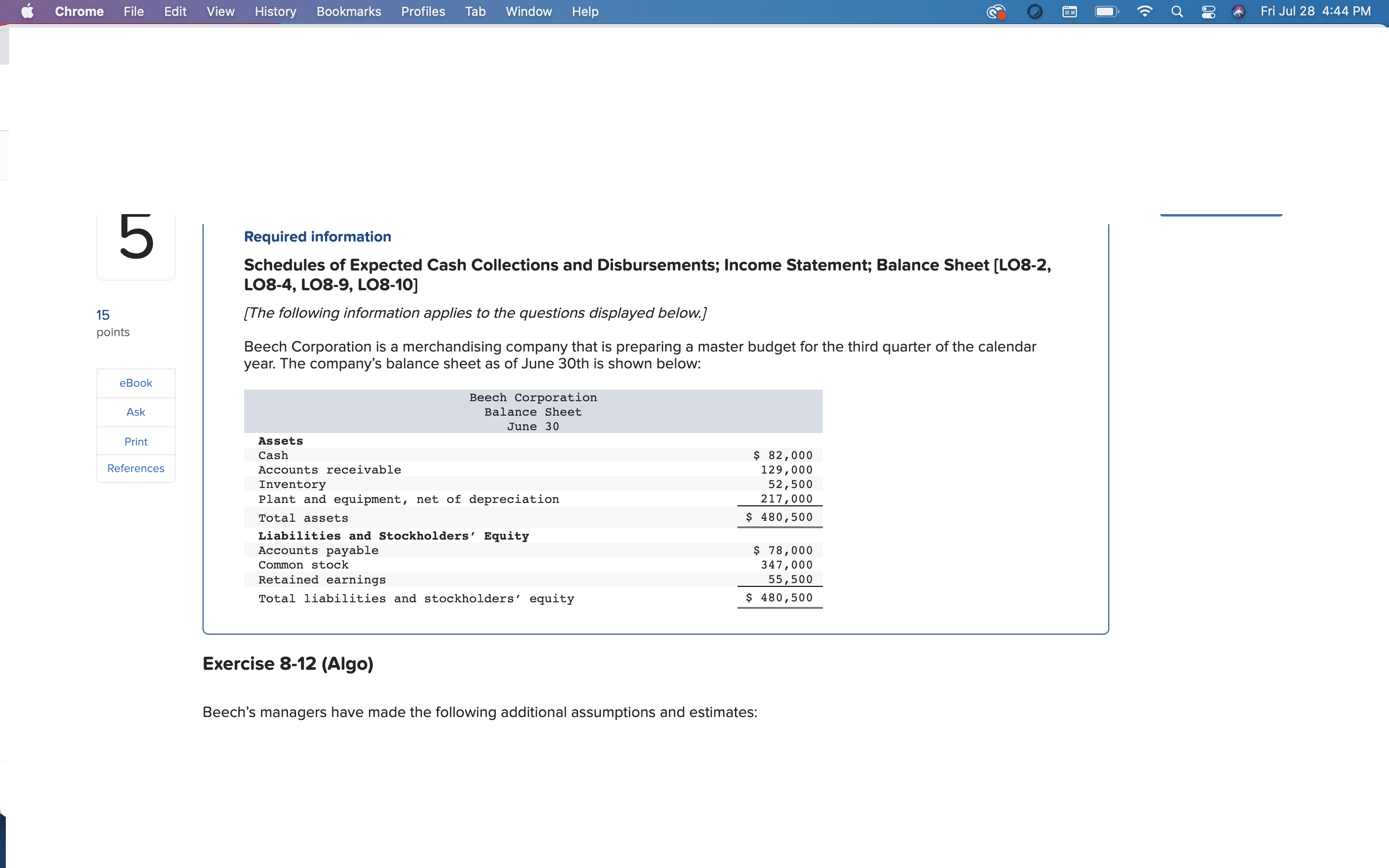Open the Bookmarks menu
The height and width of the screenshot is (868, 1389).
[349, 12]
